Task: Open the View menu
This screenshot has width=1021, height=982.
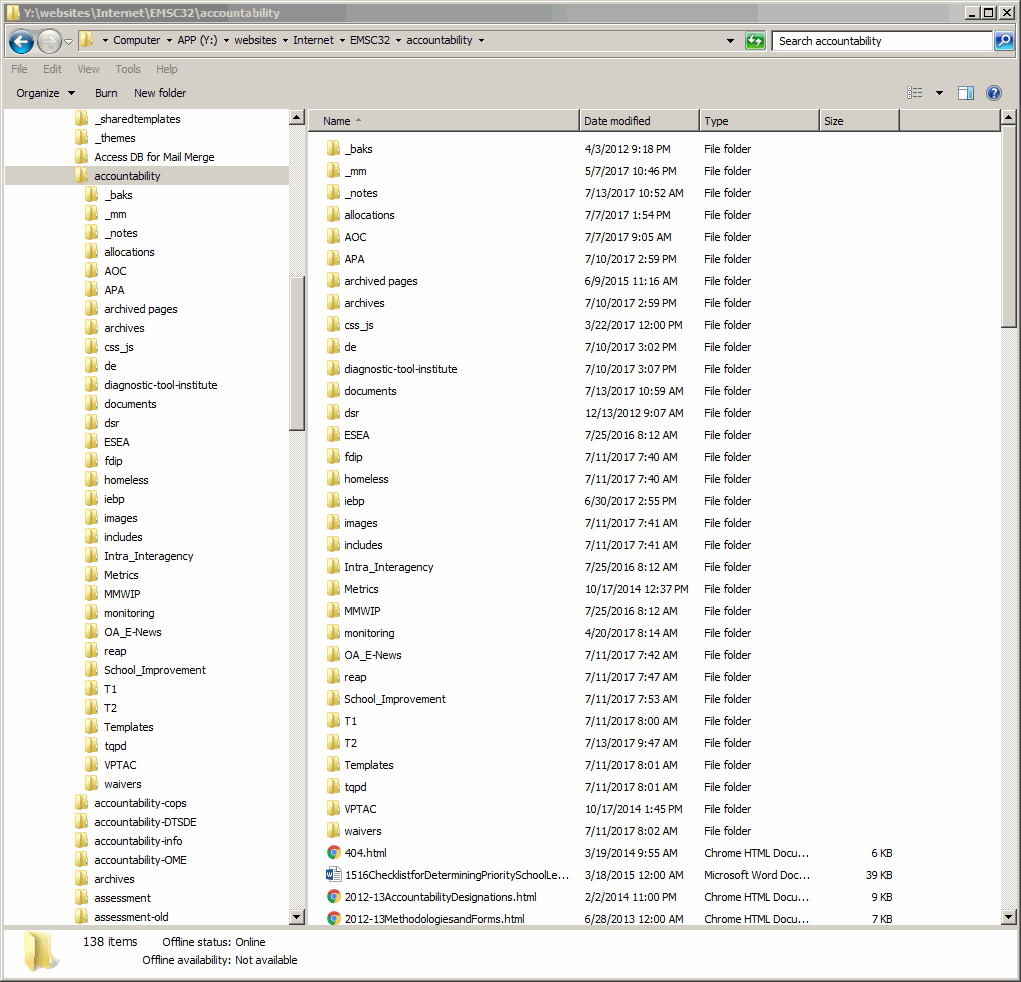Action: pos(88,69)
